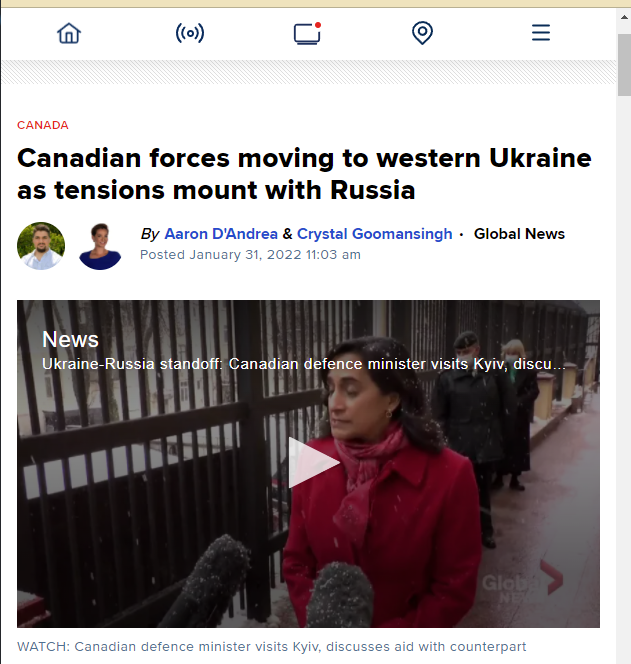Image resolution: width=631 pixels, height=664 pixels.
Task: Click the posted date January 31, 2022
Action: pyautogui.click(x=250, y=255)
